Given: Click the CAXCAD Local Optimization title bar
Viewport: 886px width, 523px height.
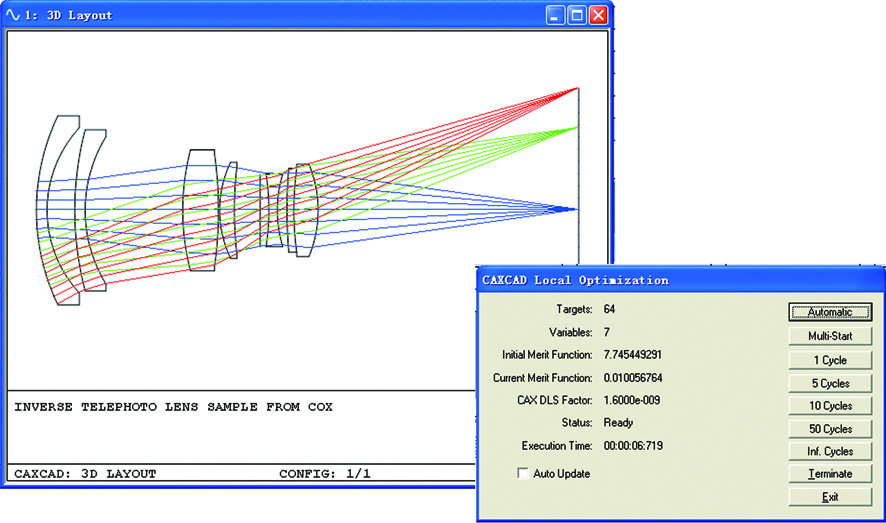Looking at the screenshot, I should 681,280.
